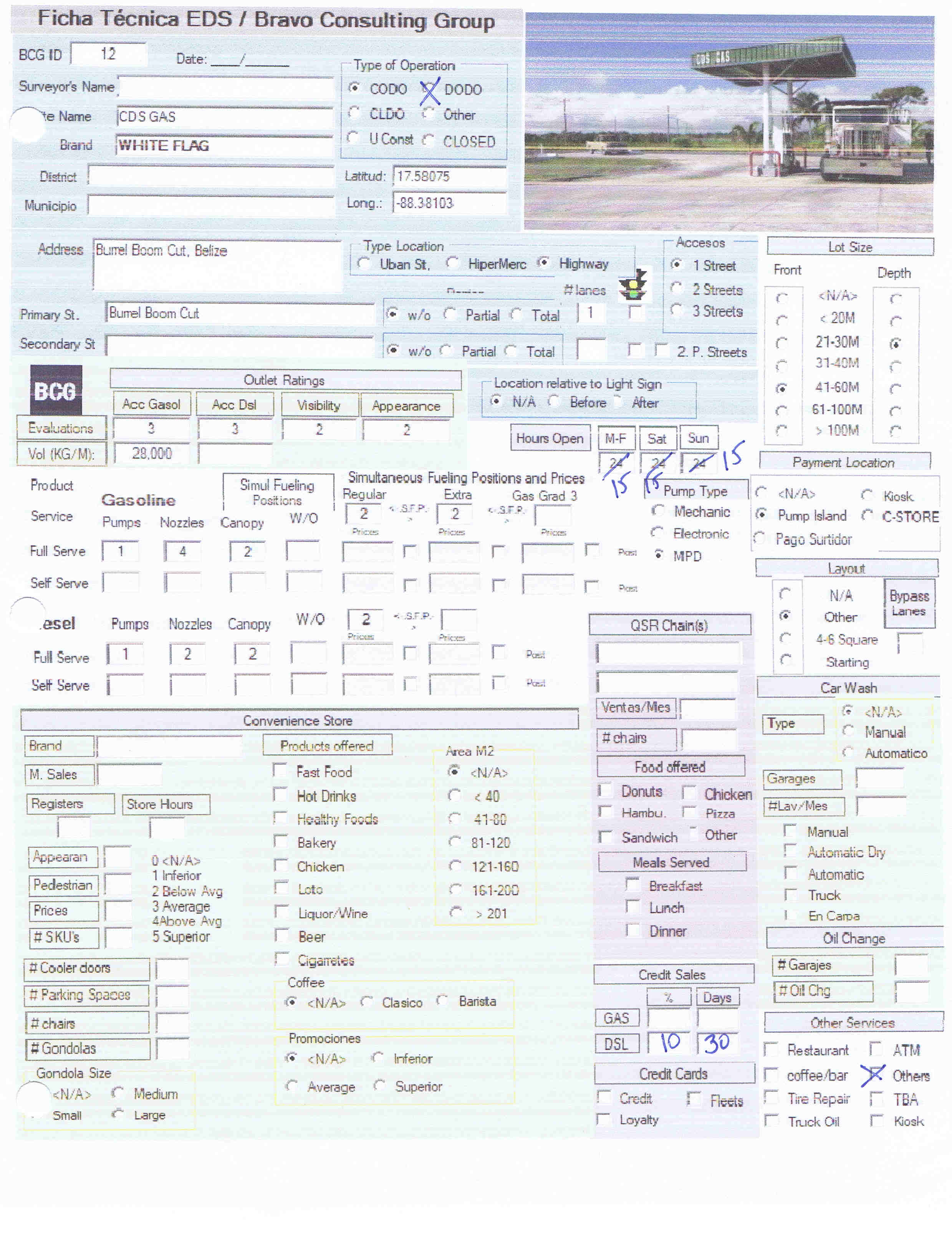Click the # Cooler doors field
Viewport: 952px width, 1240px height.
[172, 969]
